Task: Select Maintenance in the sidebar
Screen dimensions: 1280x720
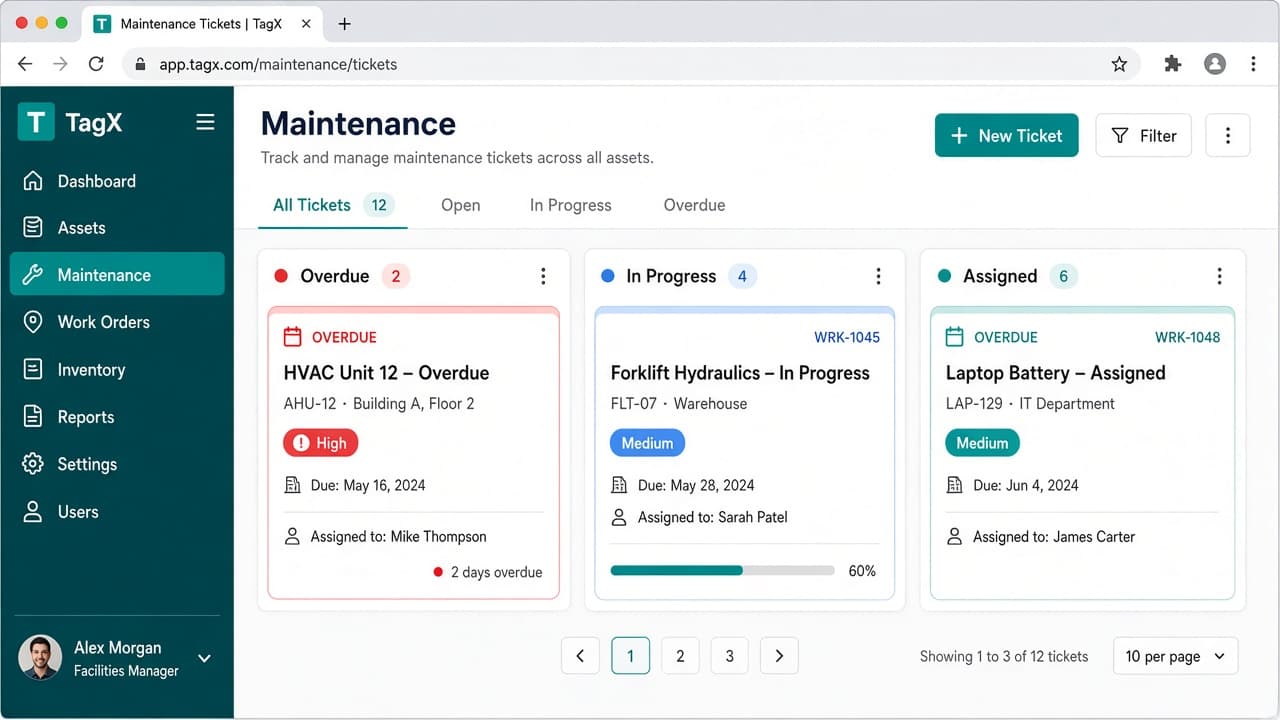Action: point(117,275)
